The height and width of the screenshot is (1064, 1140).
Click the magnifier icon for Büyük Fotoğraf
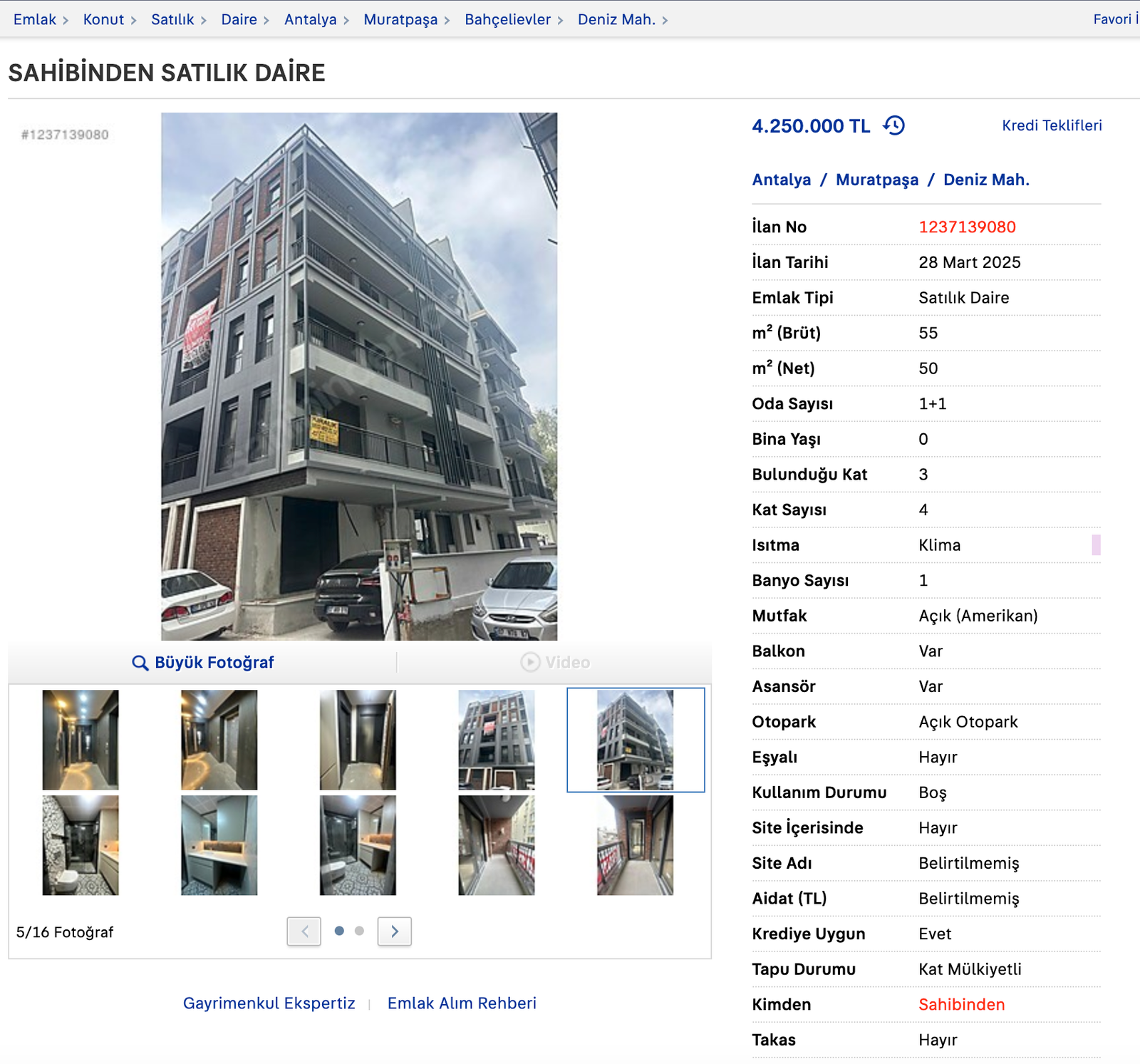140,663
